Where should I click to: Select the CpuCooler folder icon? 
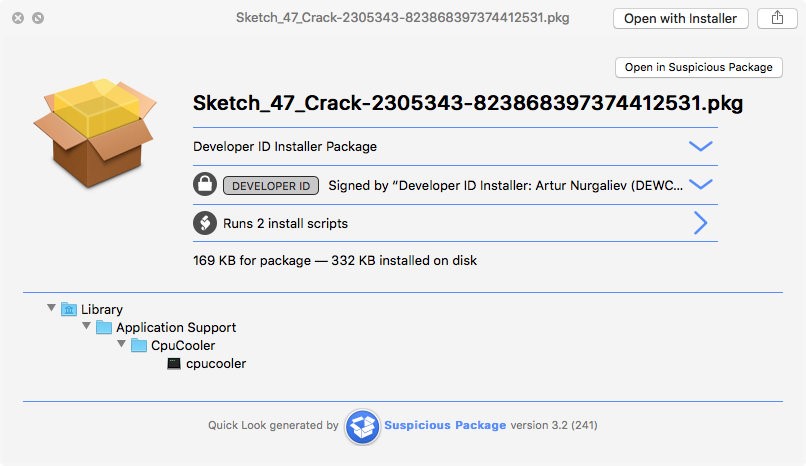(x=139, y=346)
